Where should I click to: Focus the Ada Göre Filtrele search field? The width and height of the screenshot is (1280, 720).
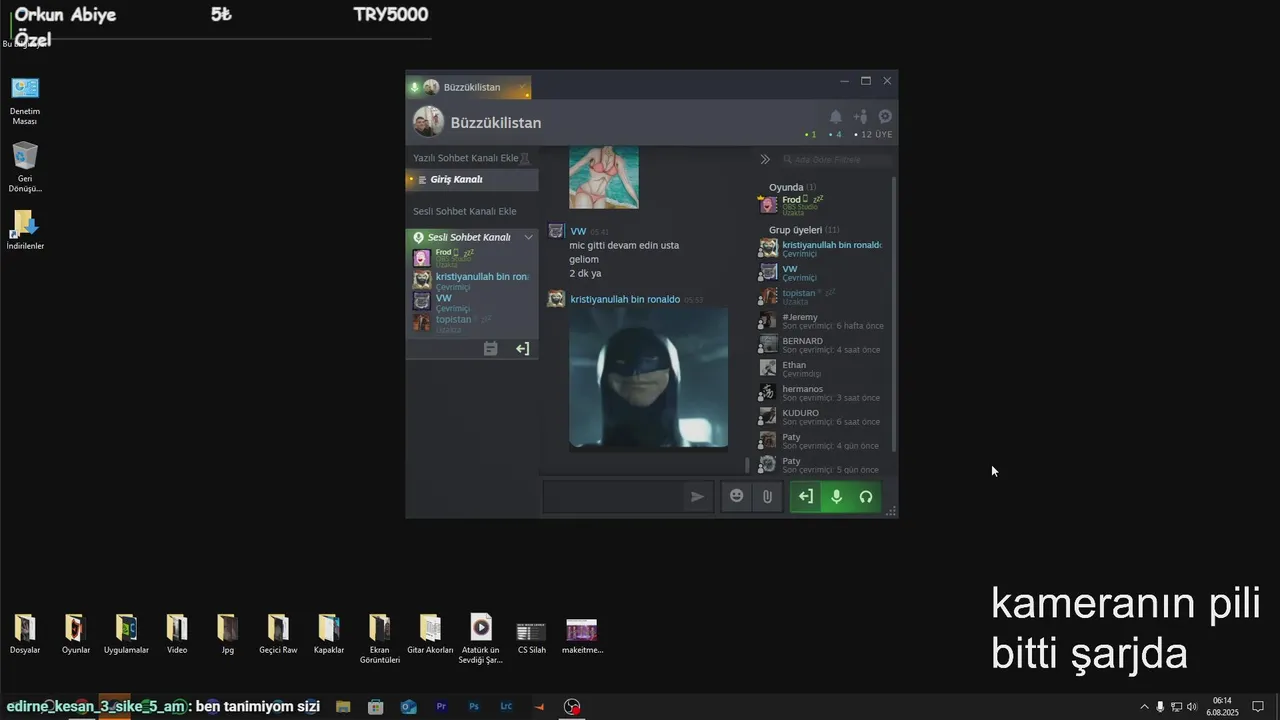836,159
